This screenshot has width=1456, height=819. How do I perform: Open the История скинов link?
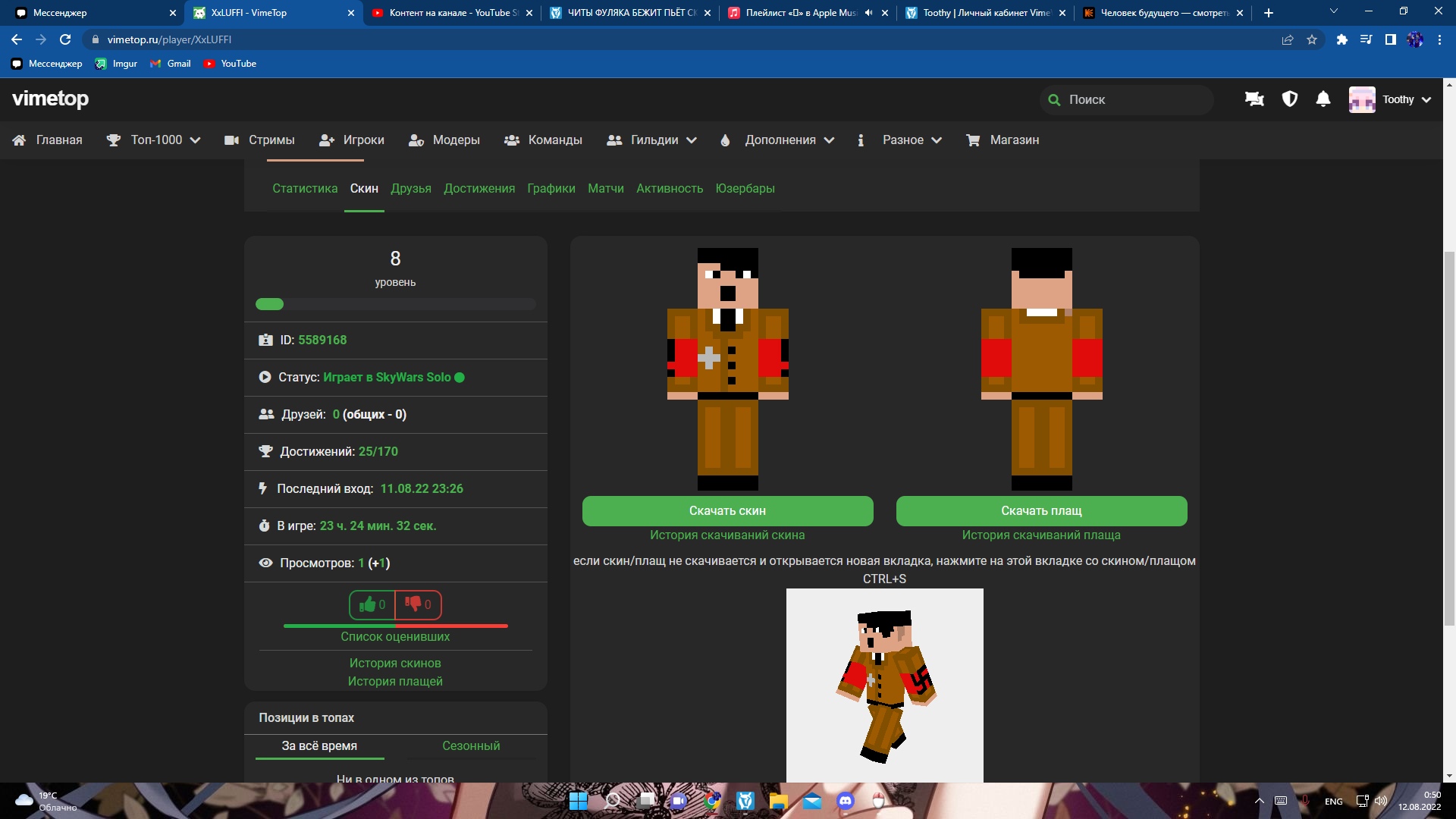coord(395,664)
